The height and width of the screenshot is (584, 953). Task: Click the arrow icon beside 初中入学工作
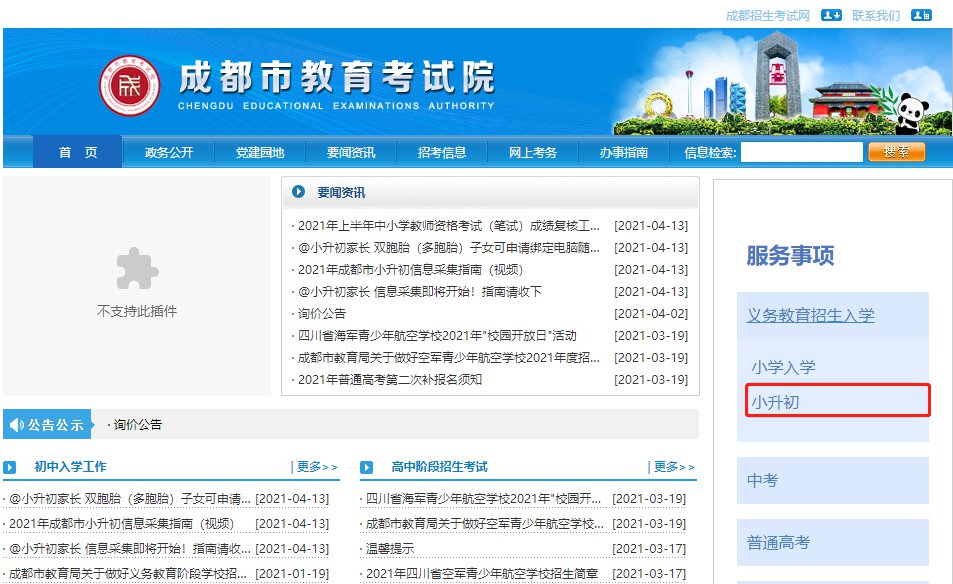pos(10,467)
